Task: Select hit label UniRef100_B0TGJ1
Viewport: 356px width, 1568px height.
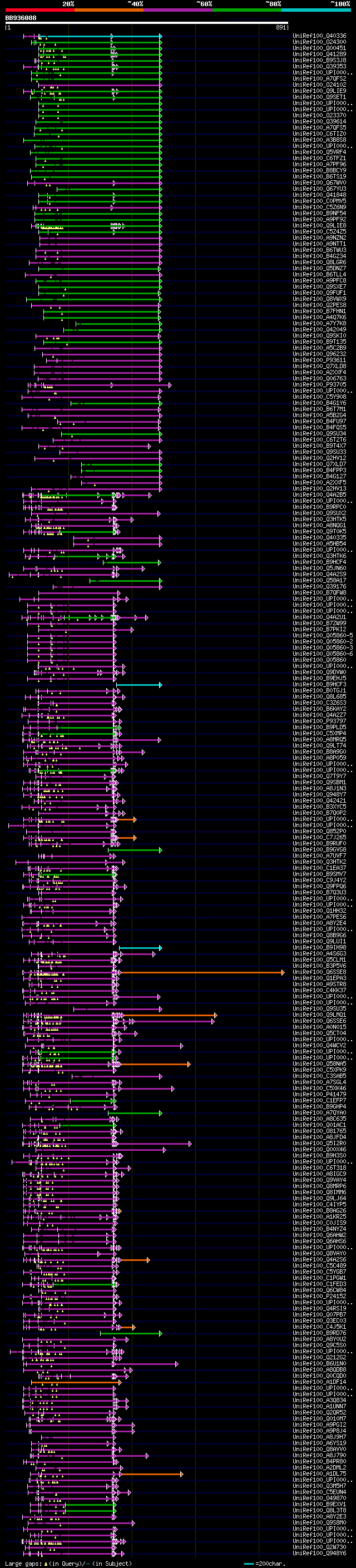Action: 319,691
